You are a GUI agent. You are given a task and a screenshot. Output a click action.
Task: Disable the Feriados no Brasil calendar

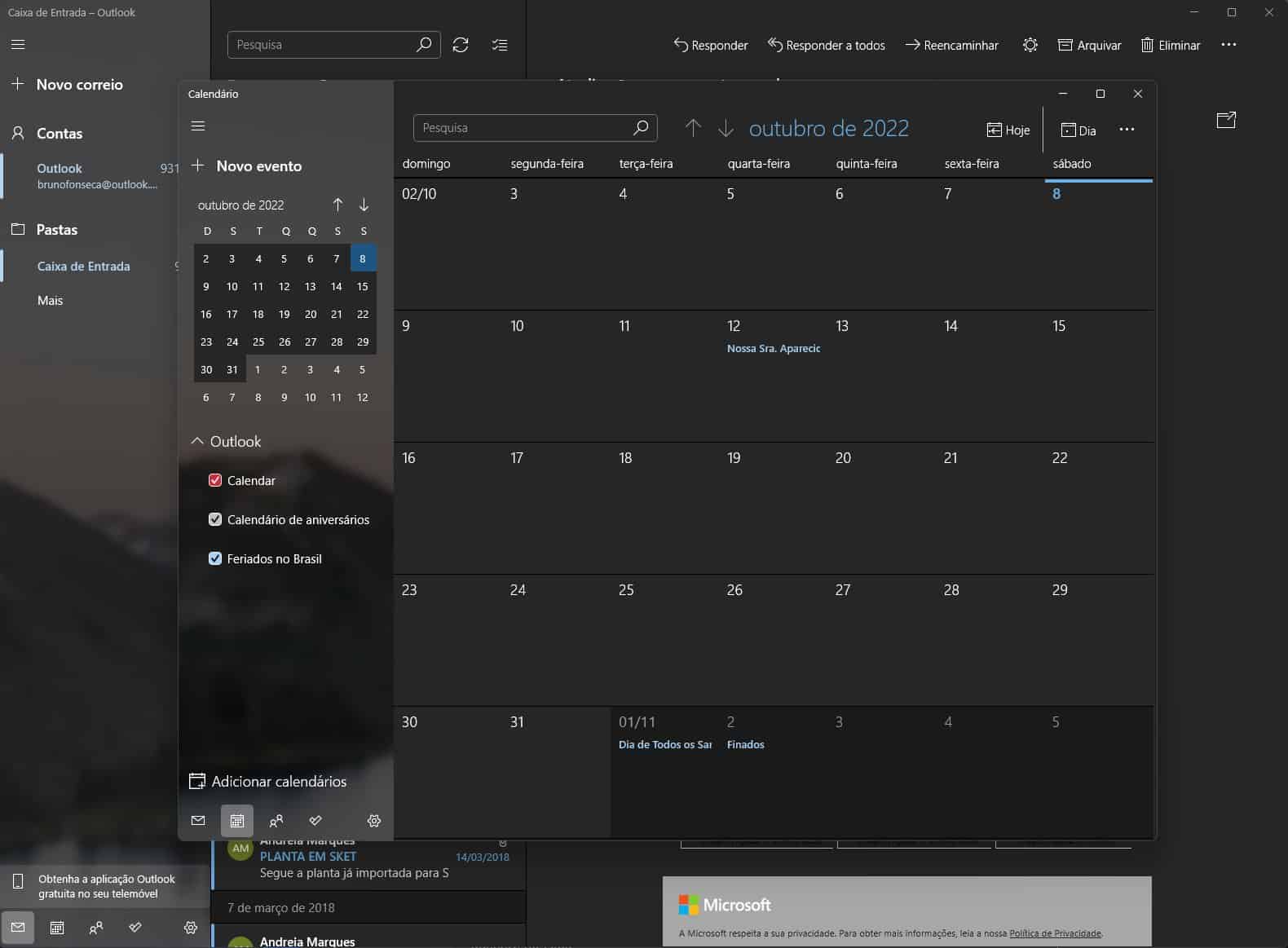(215, 558)
